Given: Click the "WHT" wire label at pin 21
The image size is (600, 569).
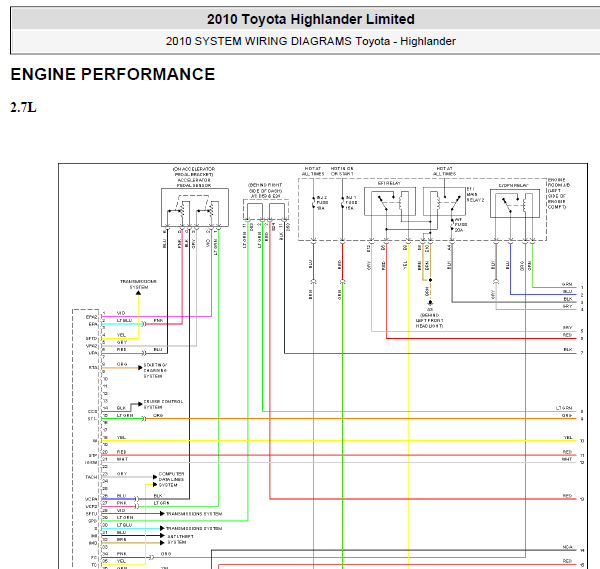Looking at the screenshot, I should [122, 459].
